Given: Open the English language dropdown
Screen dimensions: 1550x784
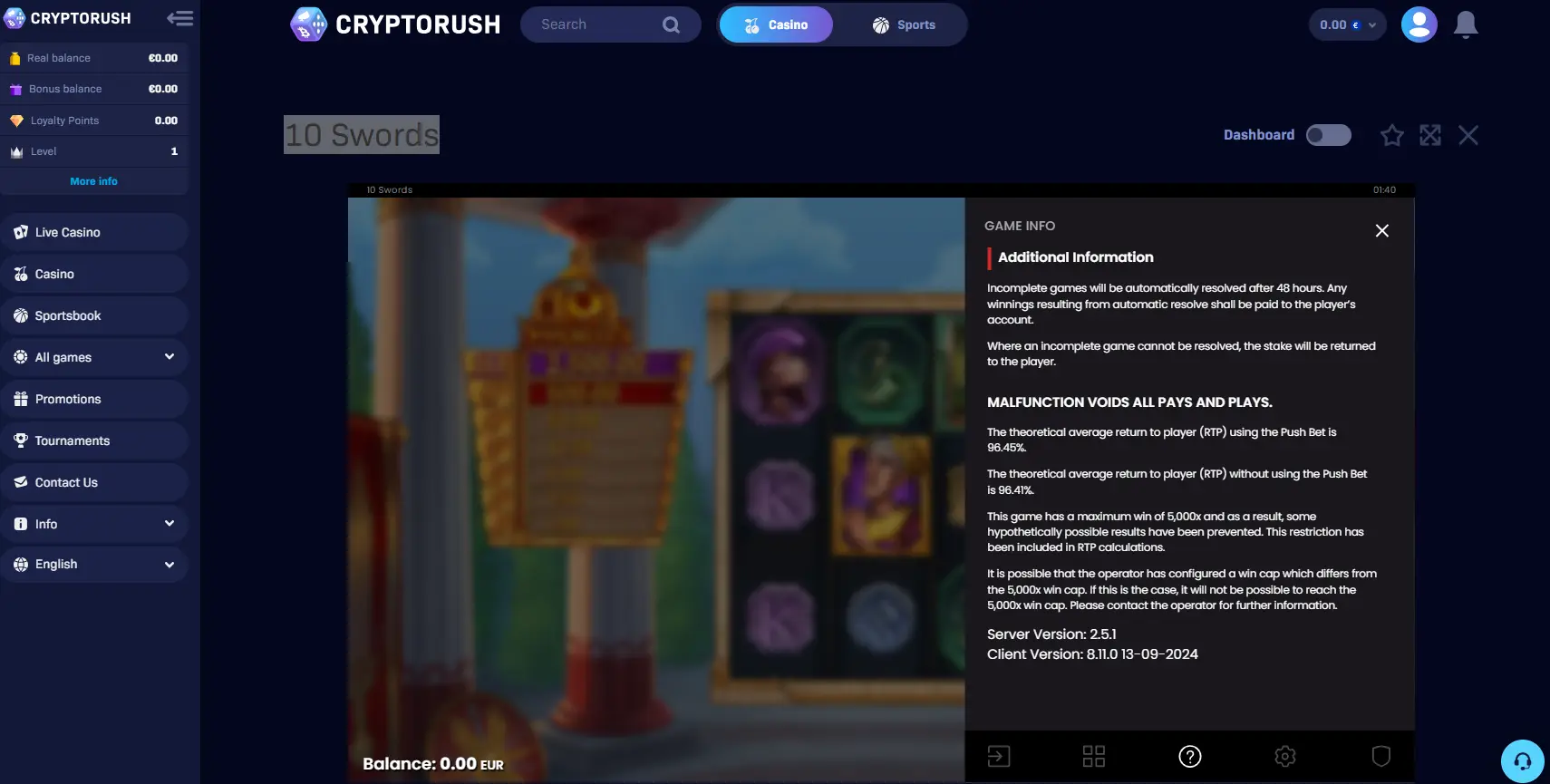Looking at the screenshot, I should point(94,564).
